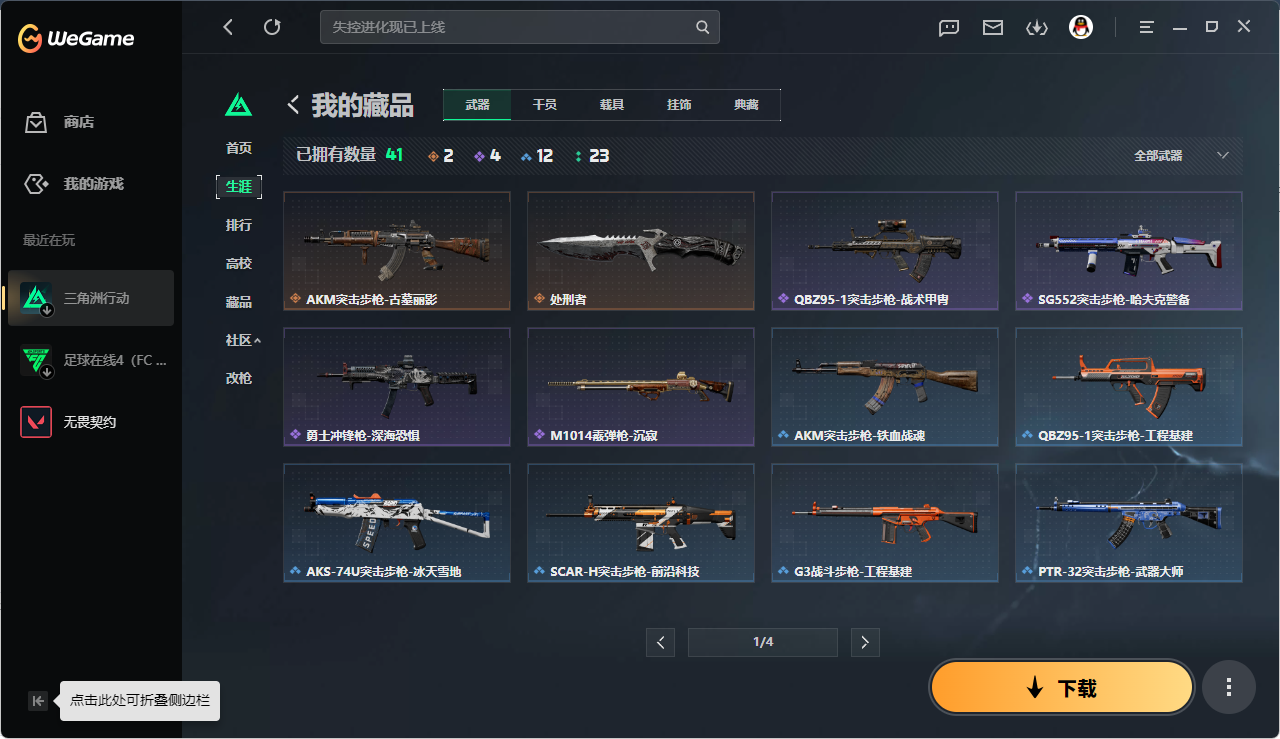Viewport: 1280px width, 739px height.
Task: Click the orange 下载 button
Action: click(1062, 688)
